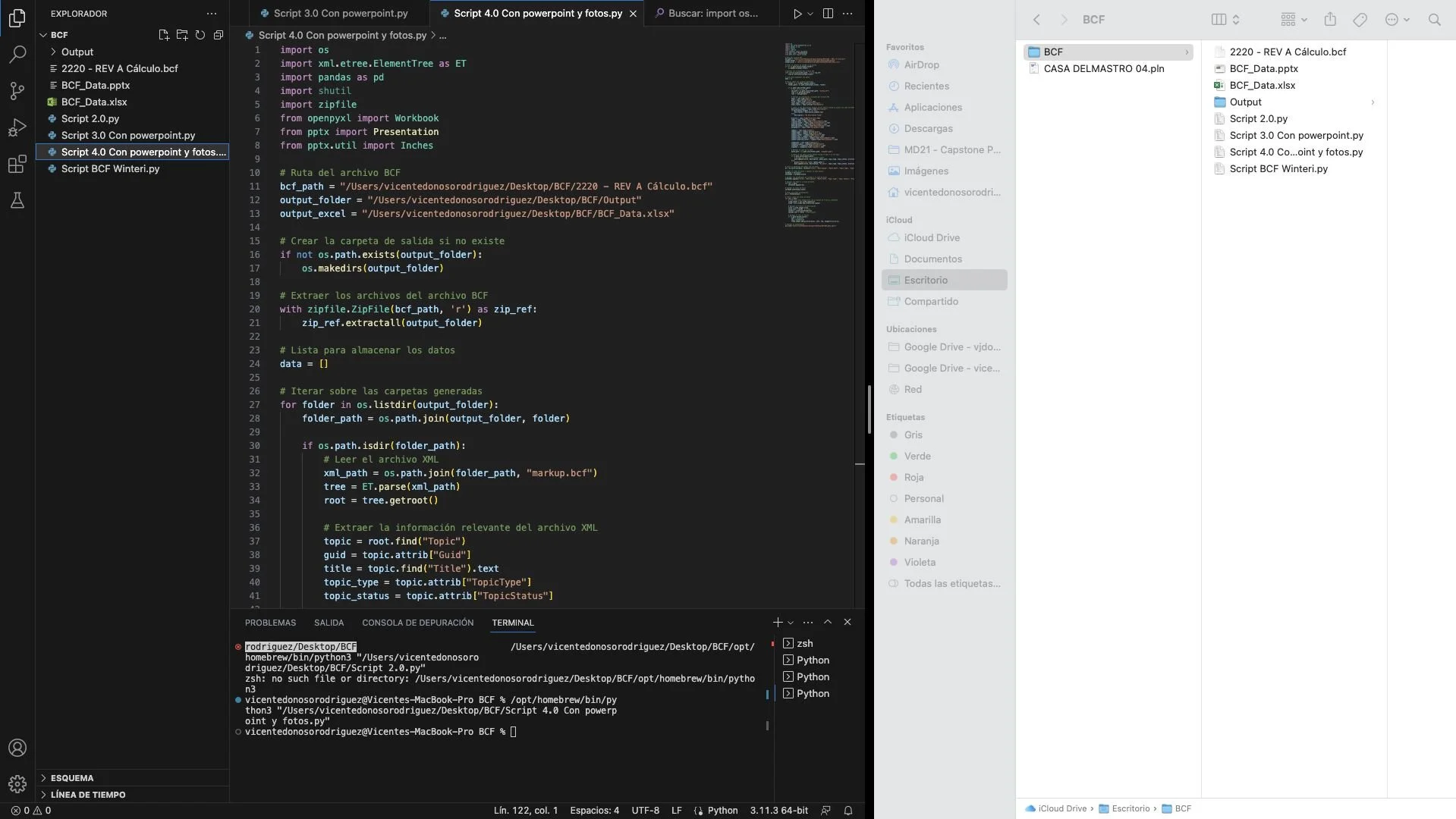Select Escritorio in Finder sidebar

point(944,280)
